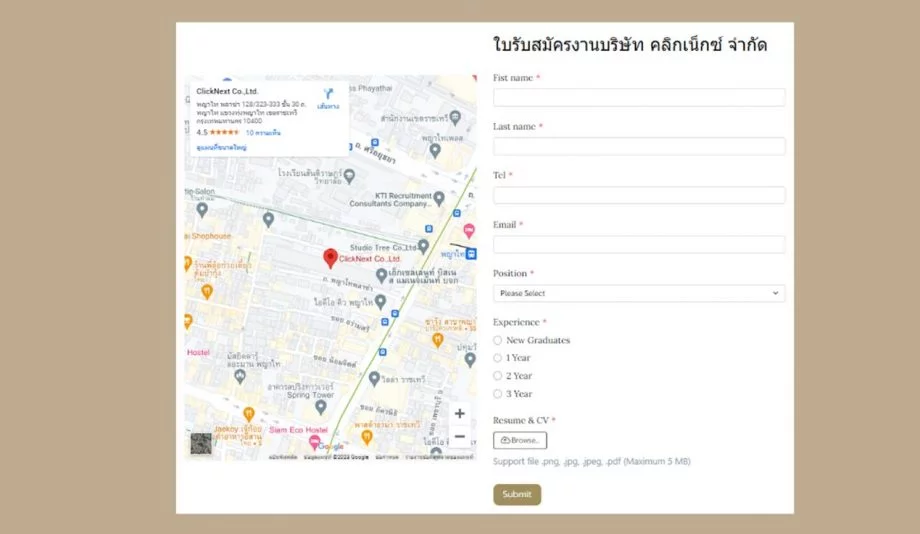Click the Jaekoy restaurant orange pin
This screenshot has width=920, height=534.
point(249,414)
